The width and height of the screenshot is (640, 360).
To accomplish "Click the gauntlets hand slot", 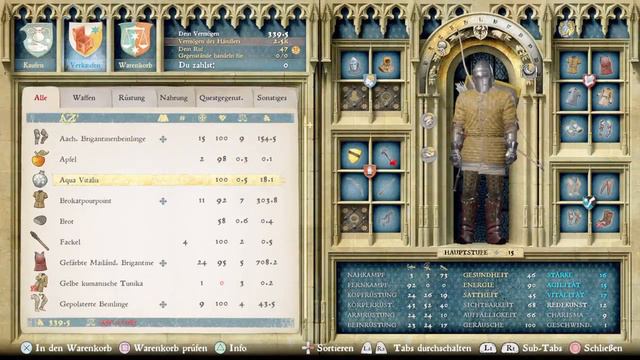I will tap(573, 129).
